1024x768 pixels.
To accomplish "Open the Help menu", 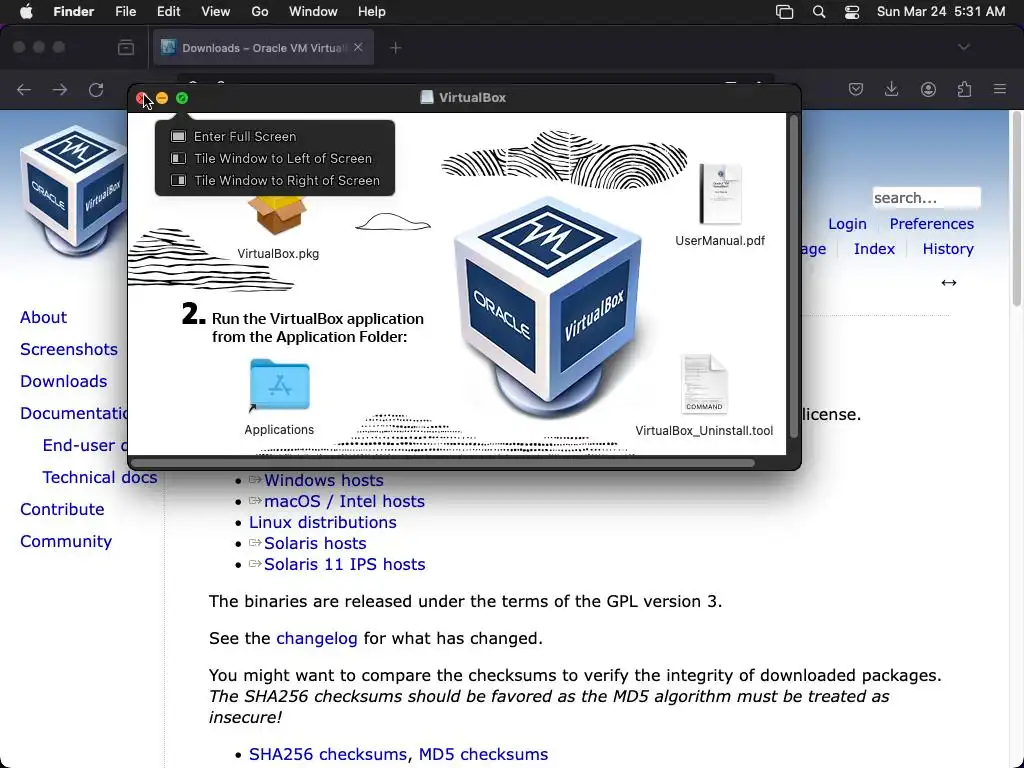I will tap(372, 12).
